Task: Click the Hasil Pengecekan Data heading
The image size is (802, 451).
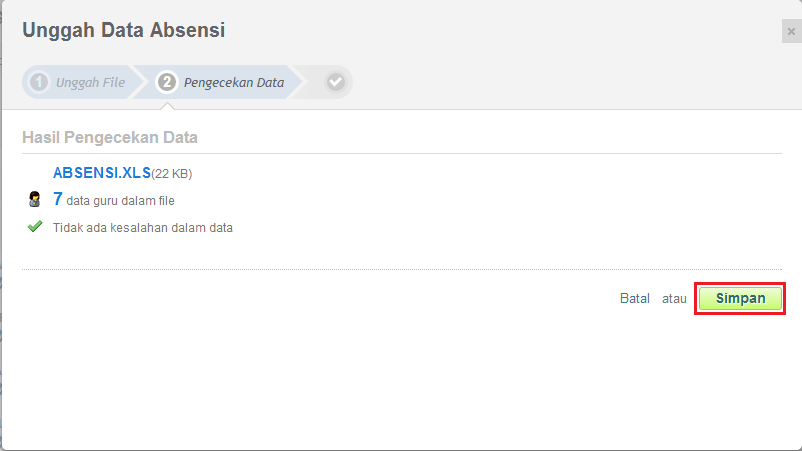Action: pos(110,137)
